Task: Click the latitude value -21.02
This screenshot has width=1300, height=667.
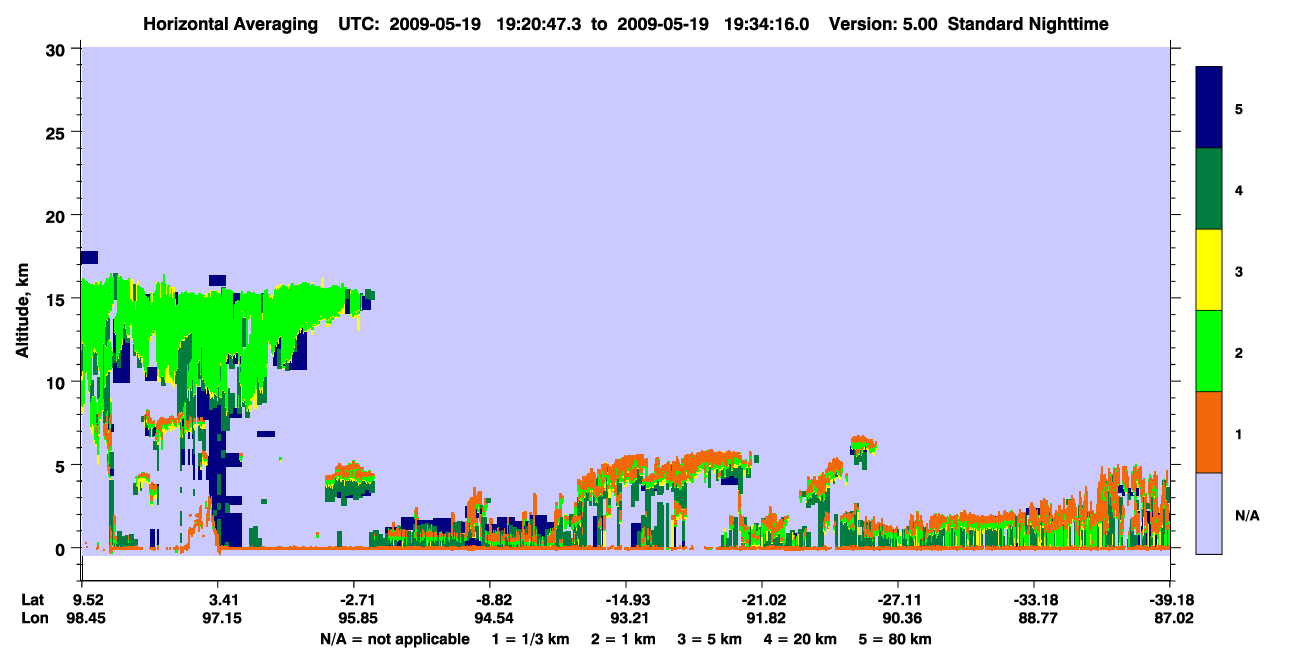Action: [762, 601]
